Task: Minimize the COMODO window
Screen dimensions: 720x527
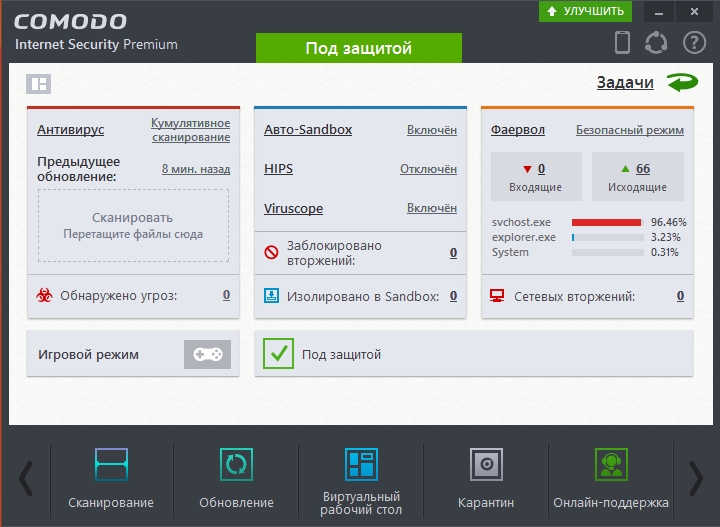Action: 658,11
